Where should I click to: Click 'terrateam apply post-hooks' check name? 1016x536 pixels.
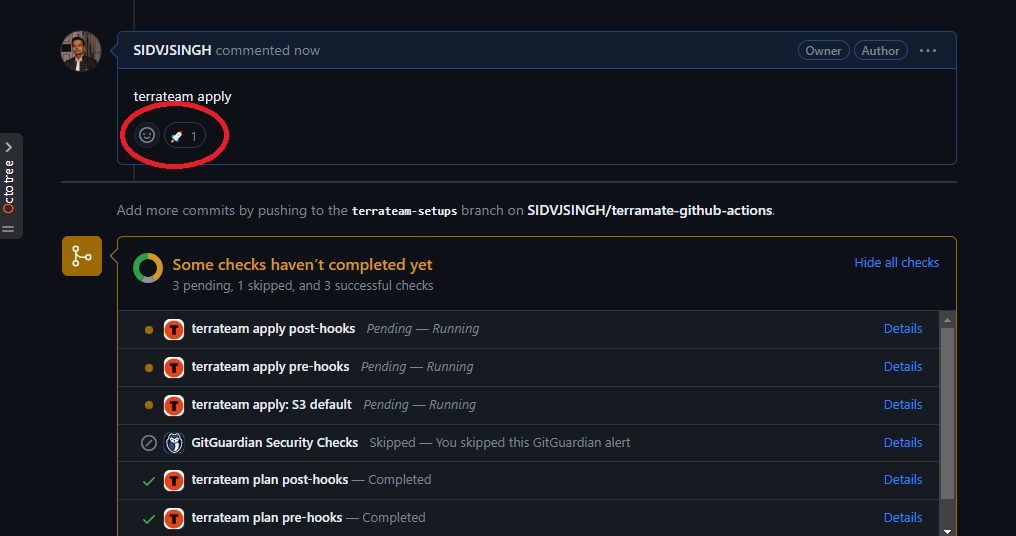(x=273, y=329)
